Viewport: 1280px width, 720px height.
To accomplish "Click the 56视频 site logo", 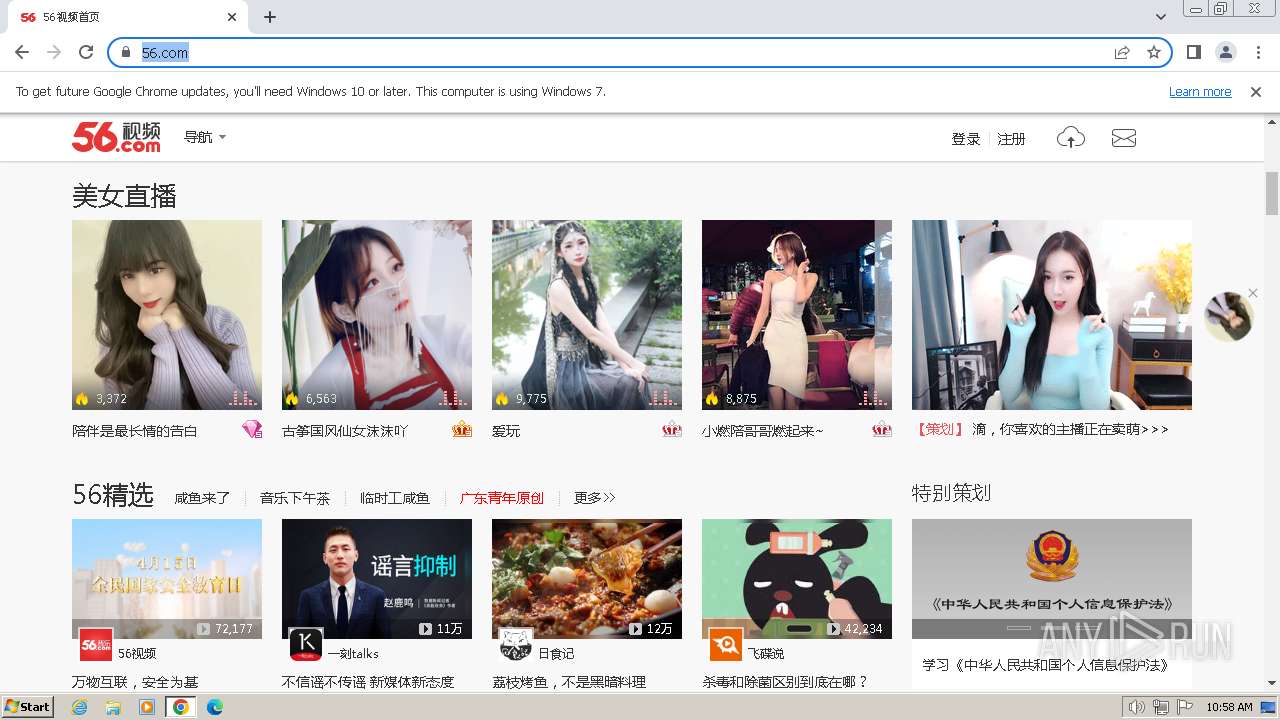I will pyautogui.click(x=116, y=137).
